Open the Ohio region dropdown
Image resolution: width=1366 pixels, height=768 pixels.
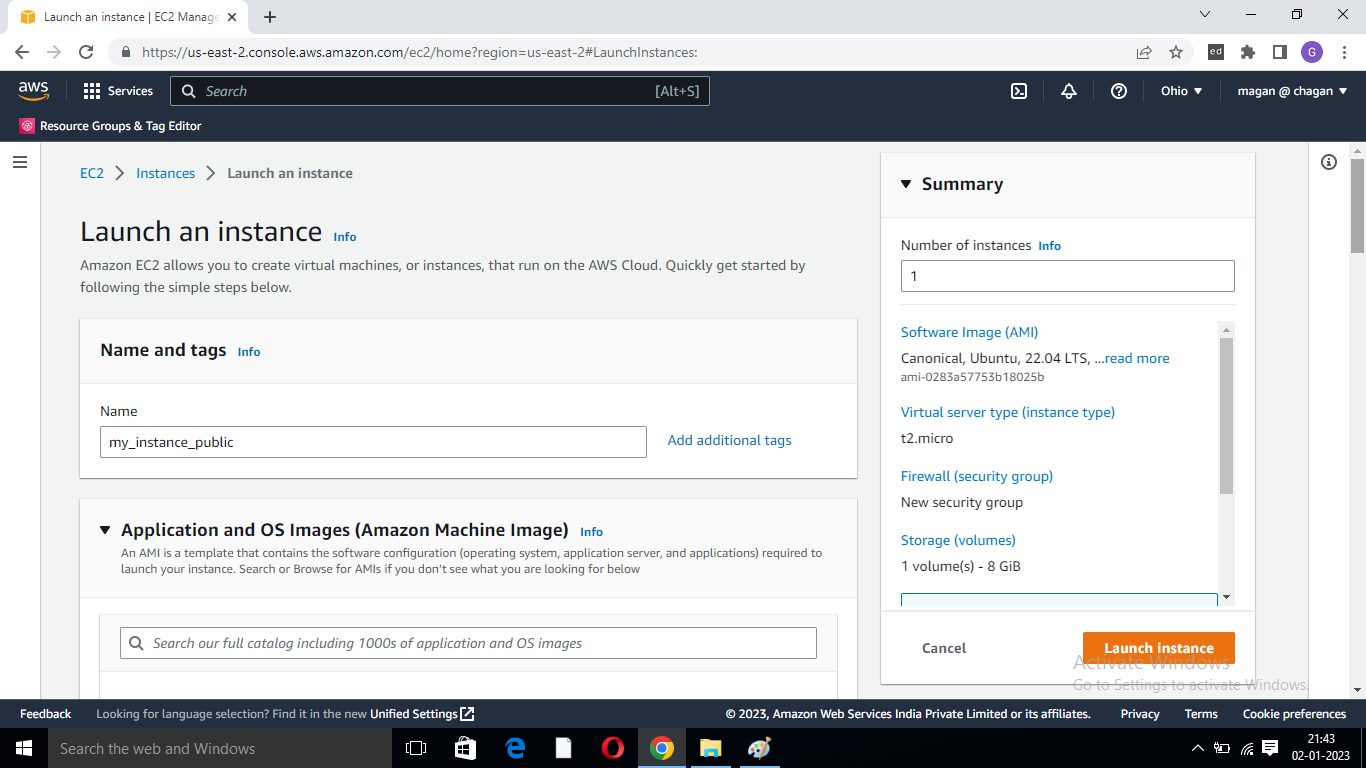point(1181,91)
